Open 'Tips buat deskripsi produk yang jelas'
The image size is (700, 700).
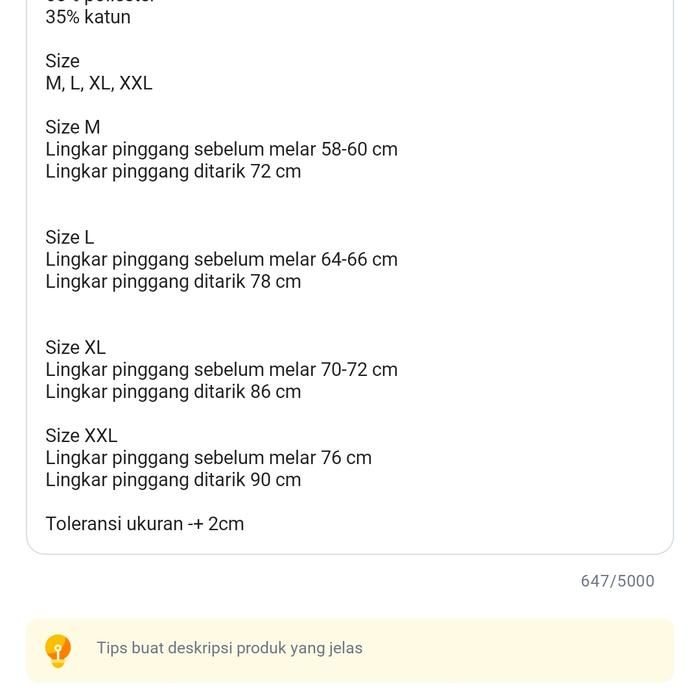tap(230, 648)
